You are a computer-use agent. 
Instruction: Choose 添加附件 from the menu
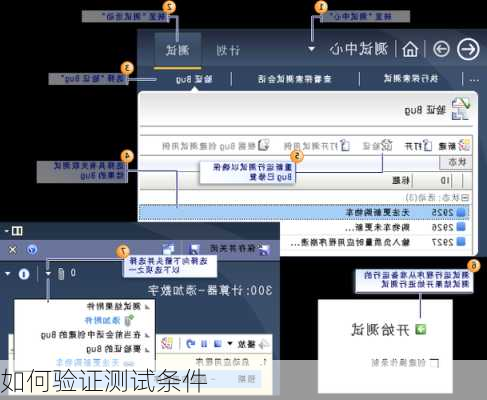tap(109, 320)
